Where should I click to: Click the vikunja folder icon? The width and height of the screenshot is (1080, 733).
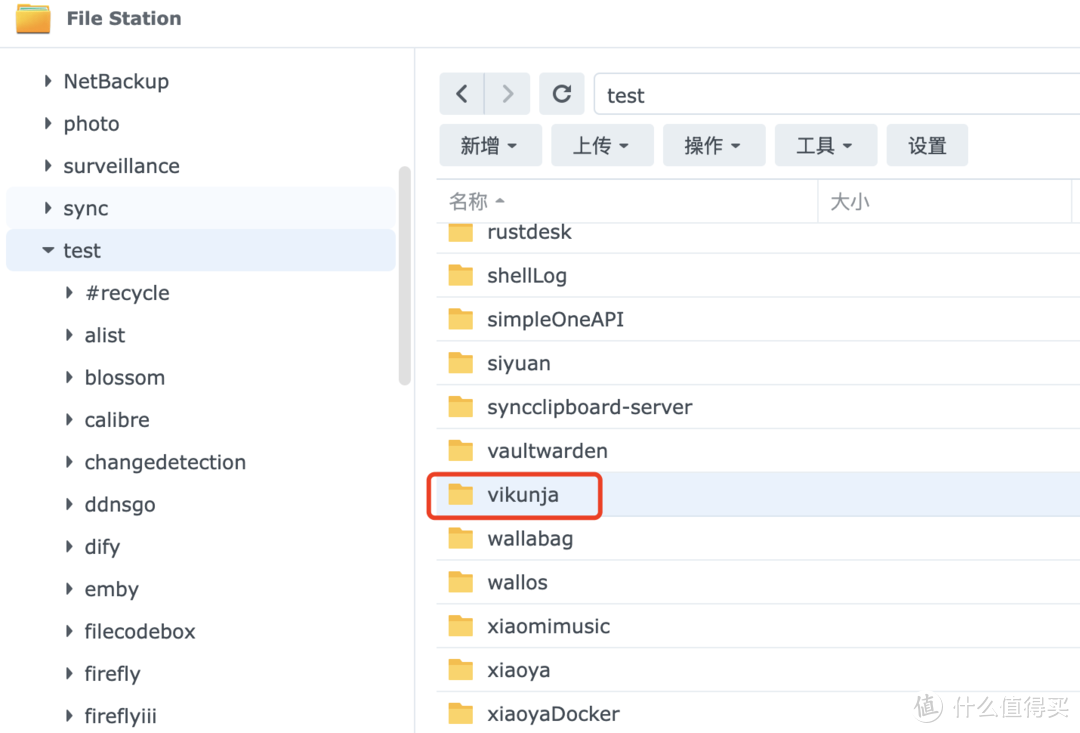coord(460,495)
